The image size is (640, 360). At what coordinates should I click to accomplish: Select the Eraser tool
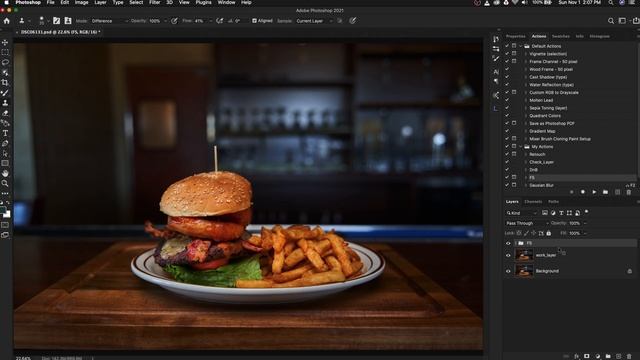click(5, 113)
